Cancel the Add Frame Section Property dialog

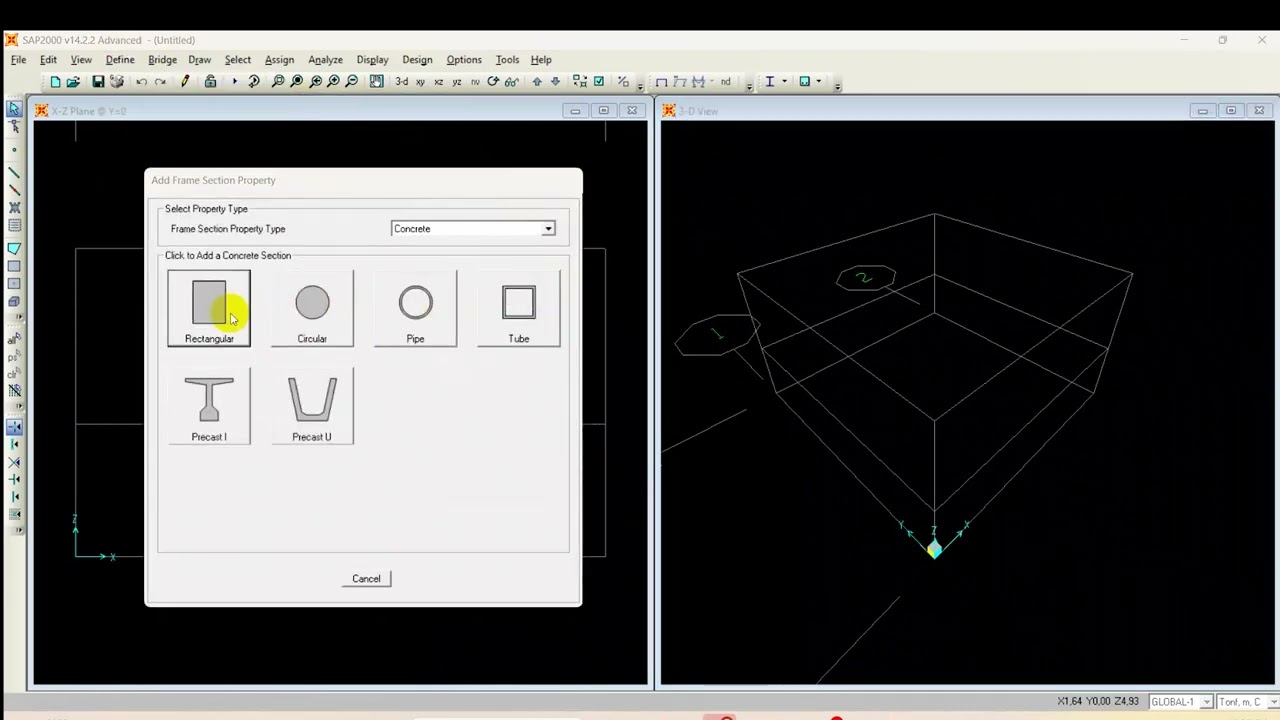click(366, 579)
